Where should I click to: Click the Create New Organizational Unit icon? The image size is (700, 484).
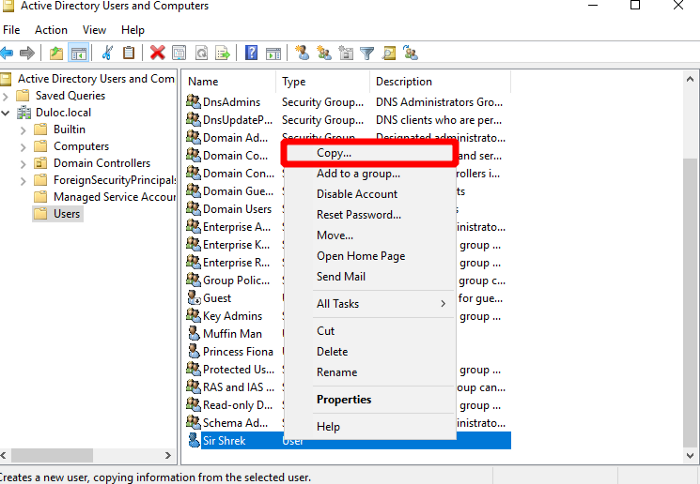coord(346,53)
